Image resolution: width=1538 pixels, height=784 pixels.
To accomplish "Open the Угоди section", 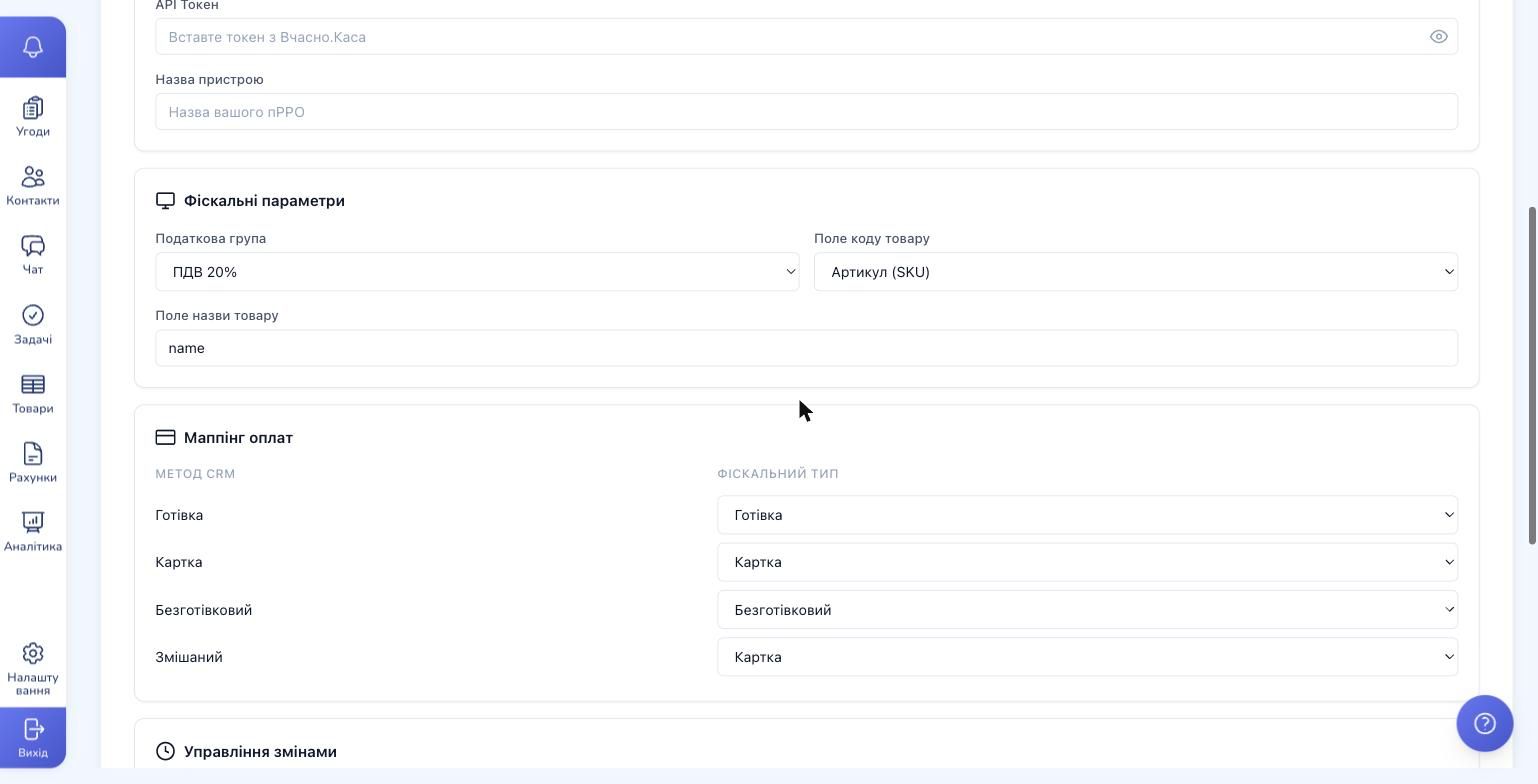I will pyautogui.click(x=33, y=117).
